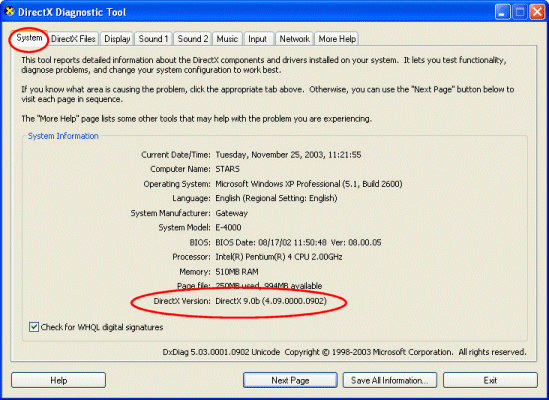This screenshot has height=400, width=549.
Task: Minimize the DirectX Diagnostic Tool window
Action: point(502,12)
